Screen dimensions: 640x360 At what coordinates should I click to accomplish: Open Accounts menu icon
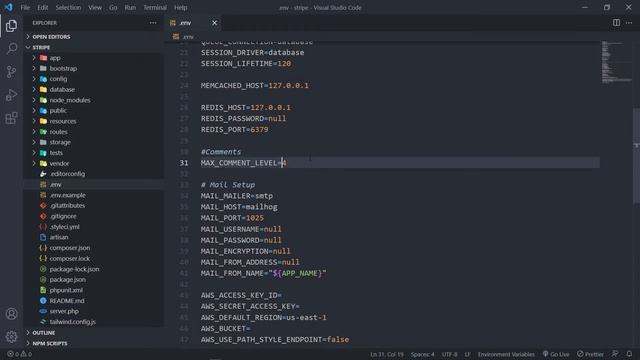[x=11, y=314]
